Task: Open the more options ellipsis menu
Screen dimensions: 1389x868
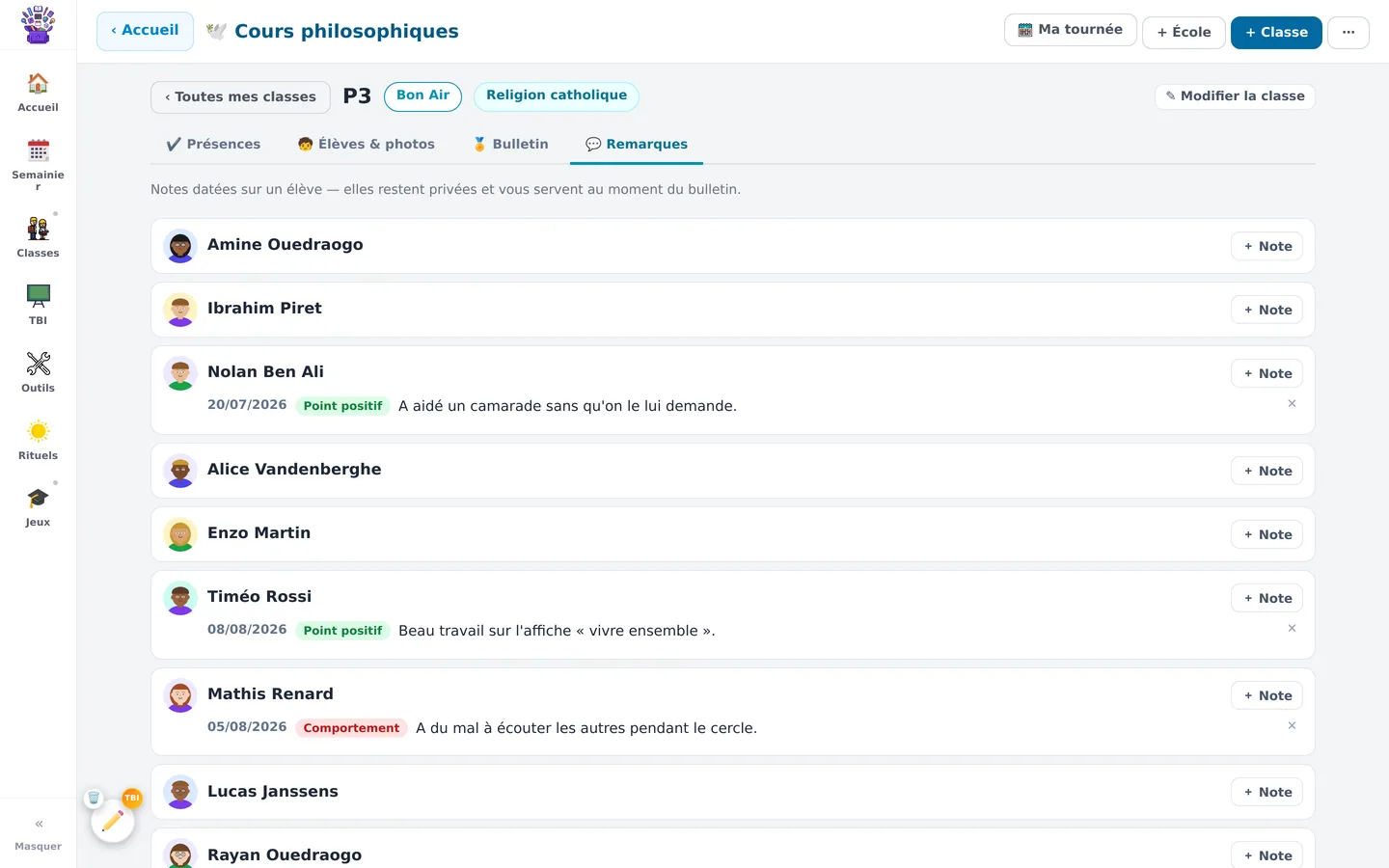Action: 1348,32
